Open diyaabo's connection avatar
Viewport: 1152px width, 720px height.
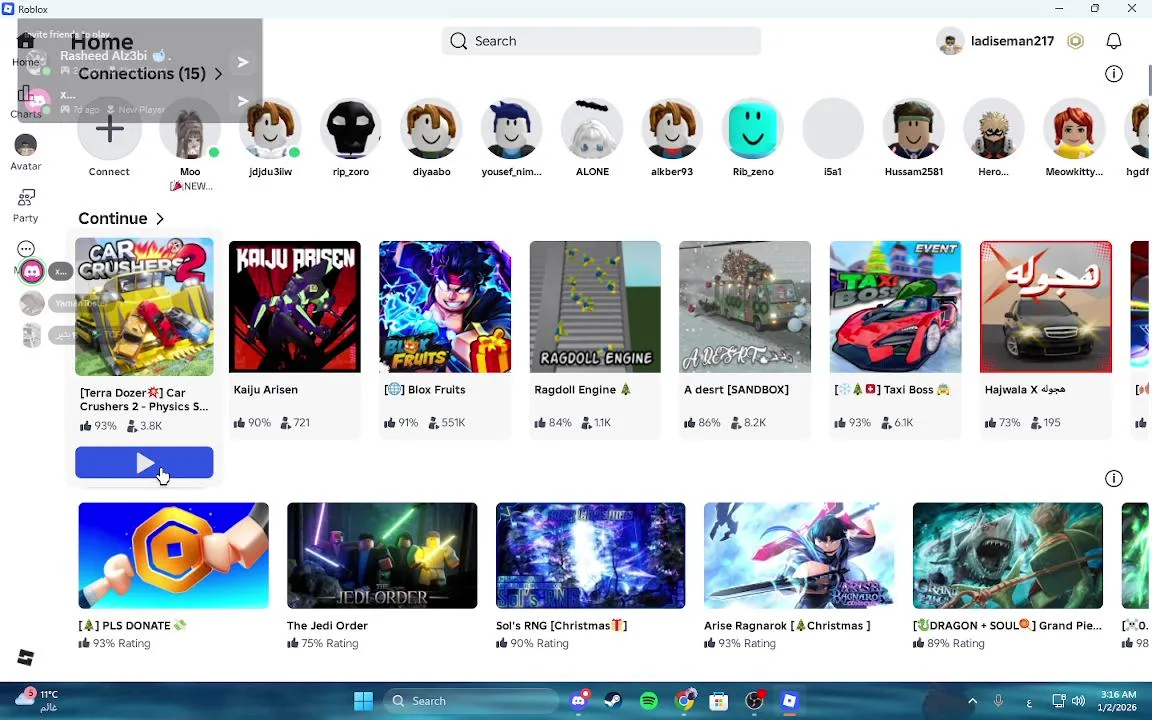tap(431, 129)
